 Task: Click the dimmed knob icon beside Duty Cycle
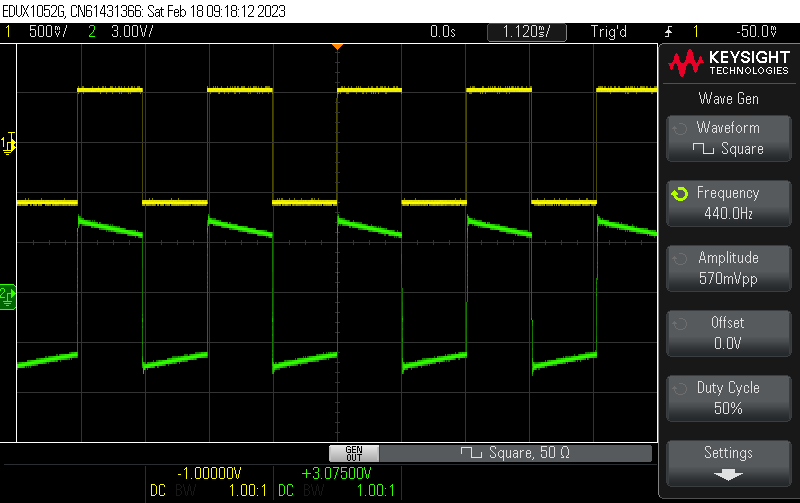click(x=680, y=389)
